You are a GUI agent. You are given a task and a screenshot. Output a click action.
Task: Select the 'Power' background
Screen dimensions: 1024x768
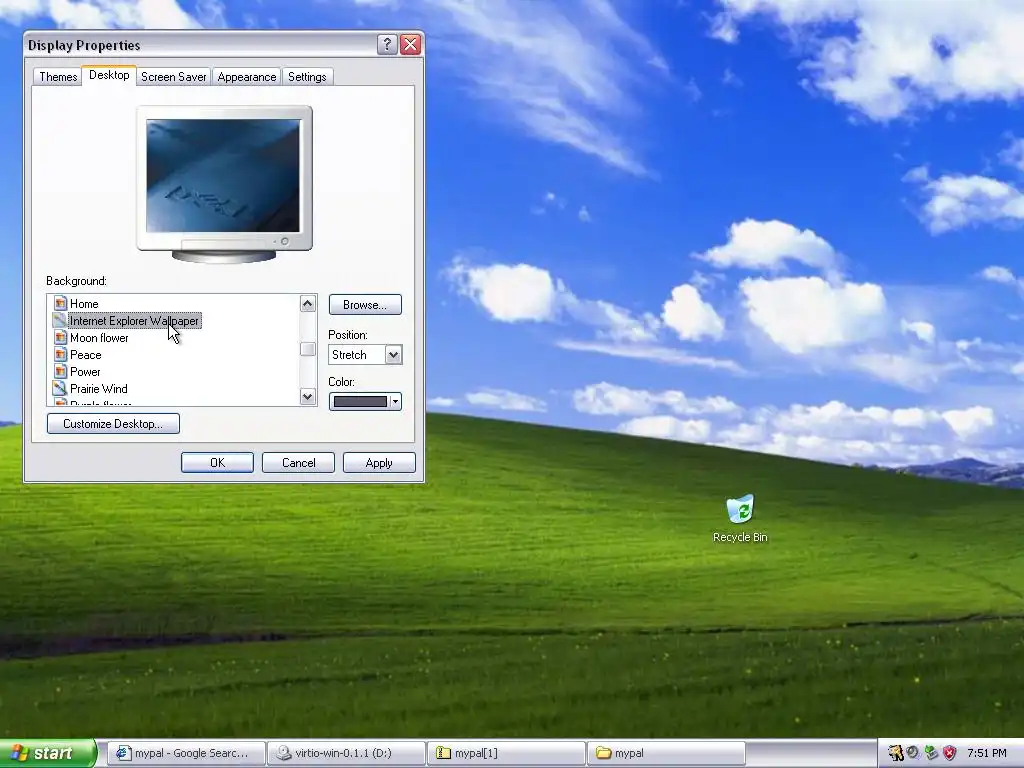click(86, 372)
